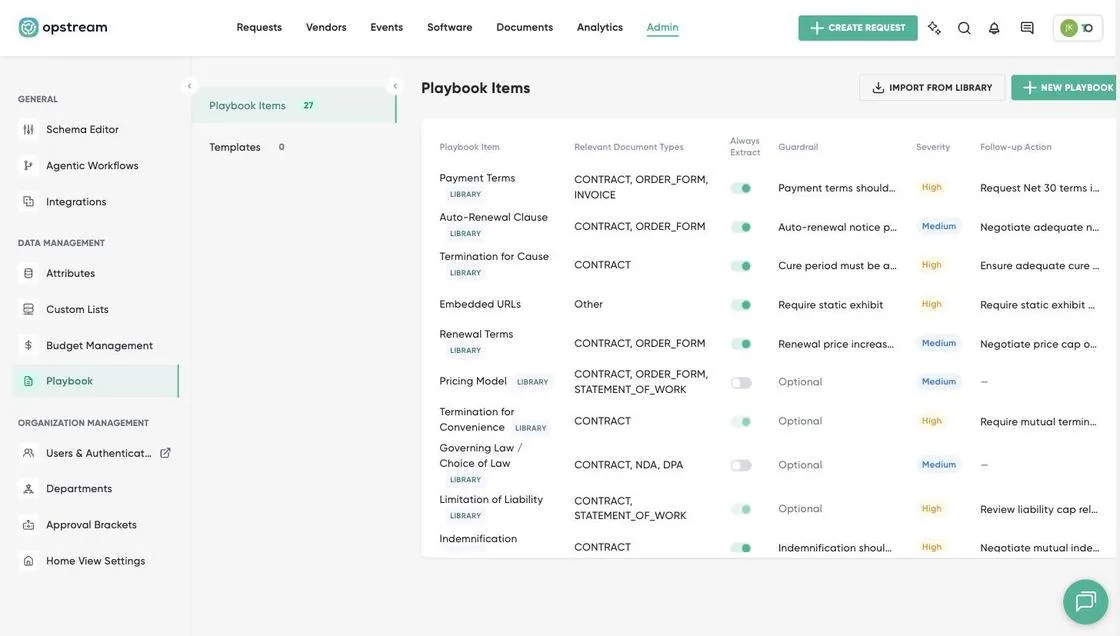Viewport: 1120px width, 636px height.
Task: Click guardrail text 'Require static exhibit'
Action: tap(830, 304)
